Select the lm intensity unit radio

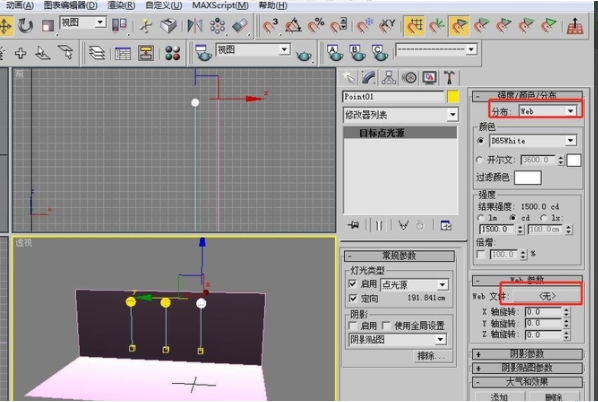click(481, 218)
